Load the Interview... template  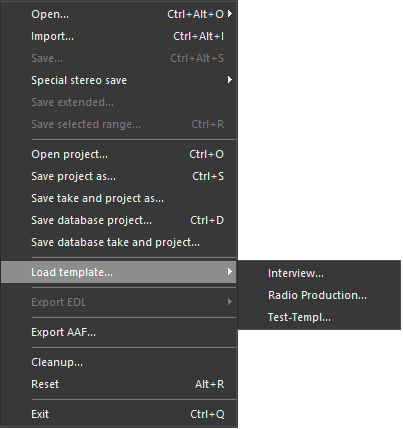pyautogui.click(x=319, y=273)
